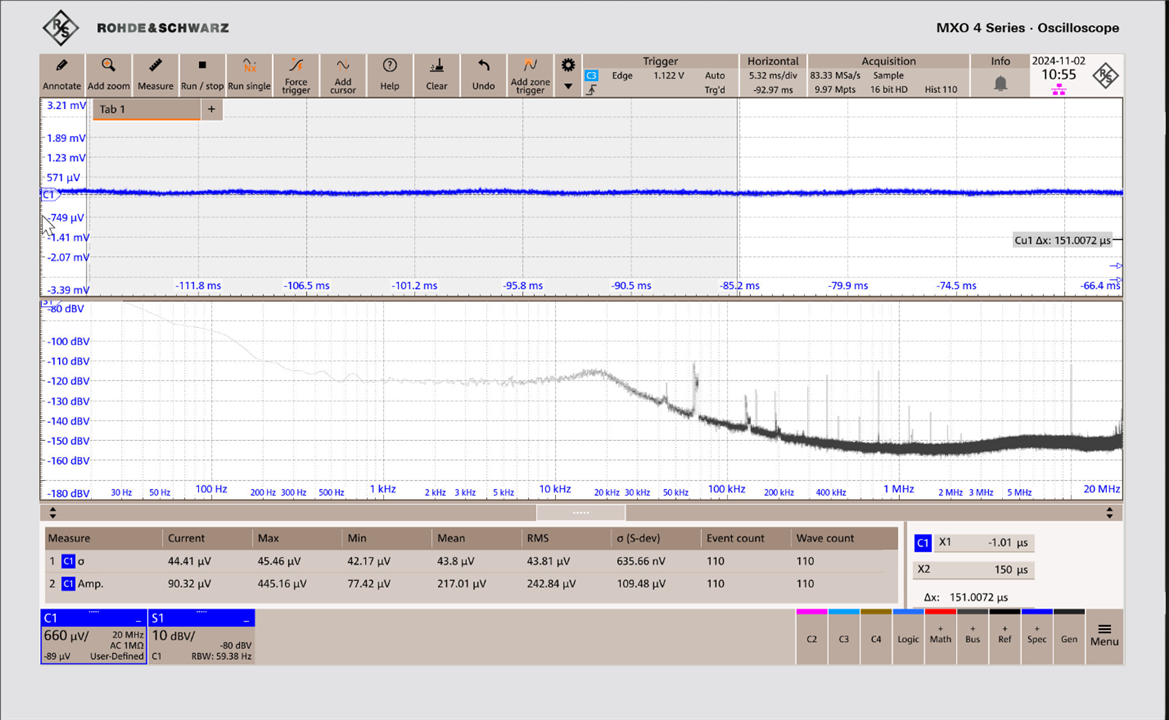
Task: Click the 83.33 MSa/s sample rate value
Action: click(x=835, y=75)
